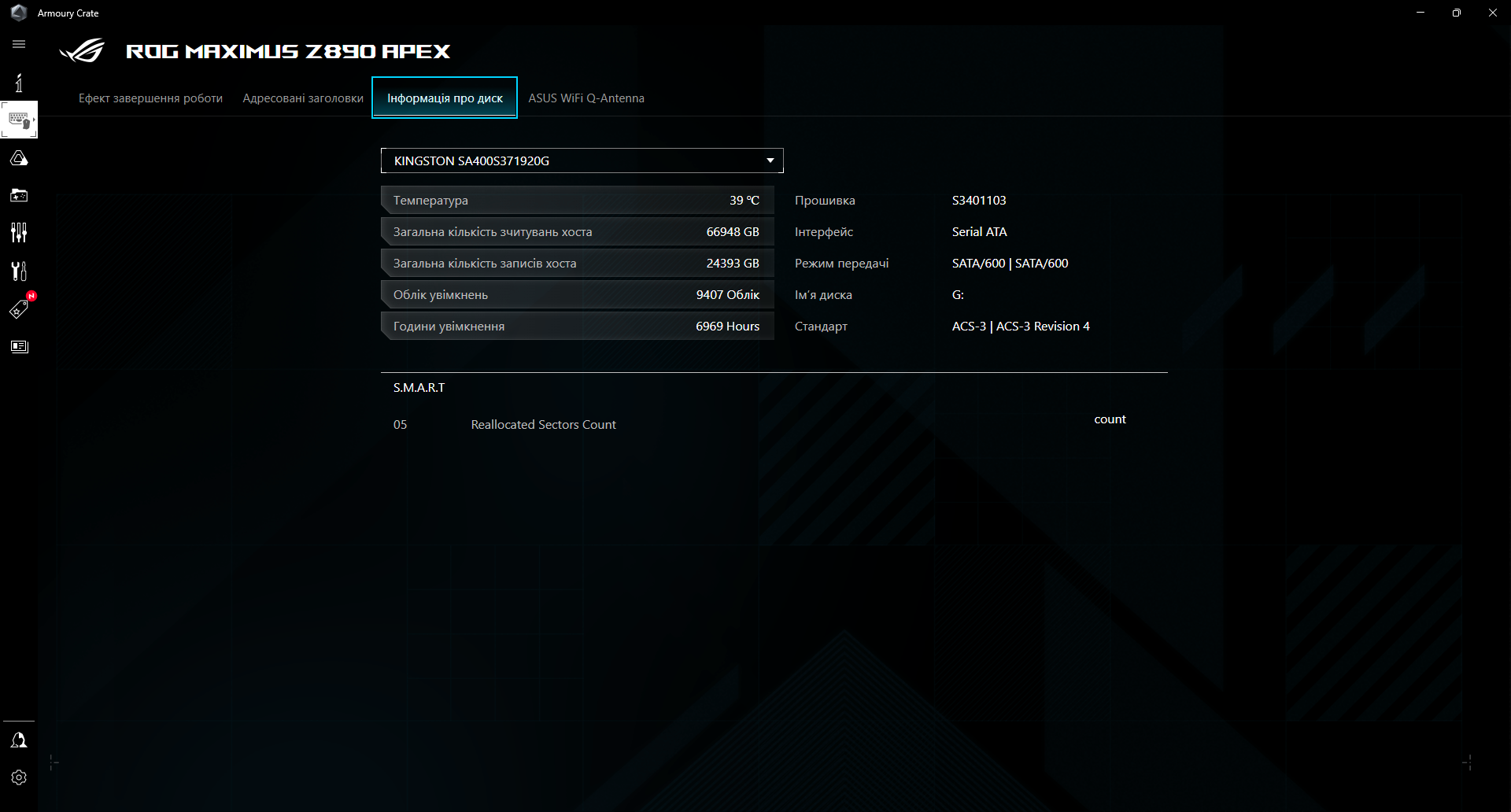Viewport: 1511px width, 812px height.
Task: Open Aura Sync triangle icon
Action: coord(19,158)
